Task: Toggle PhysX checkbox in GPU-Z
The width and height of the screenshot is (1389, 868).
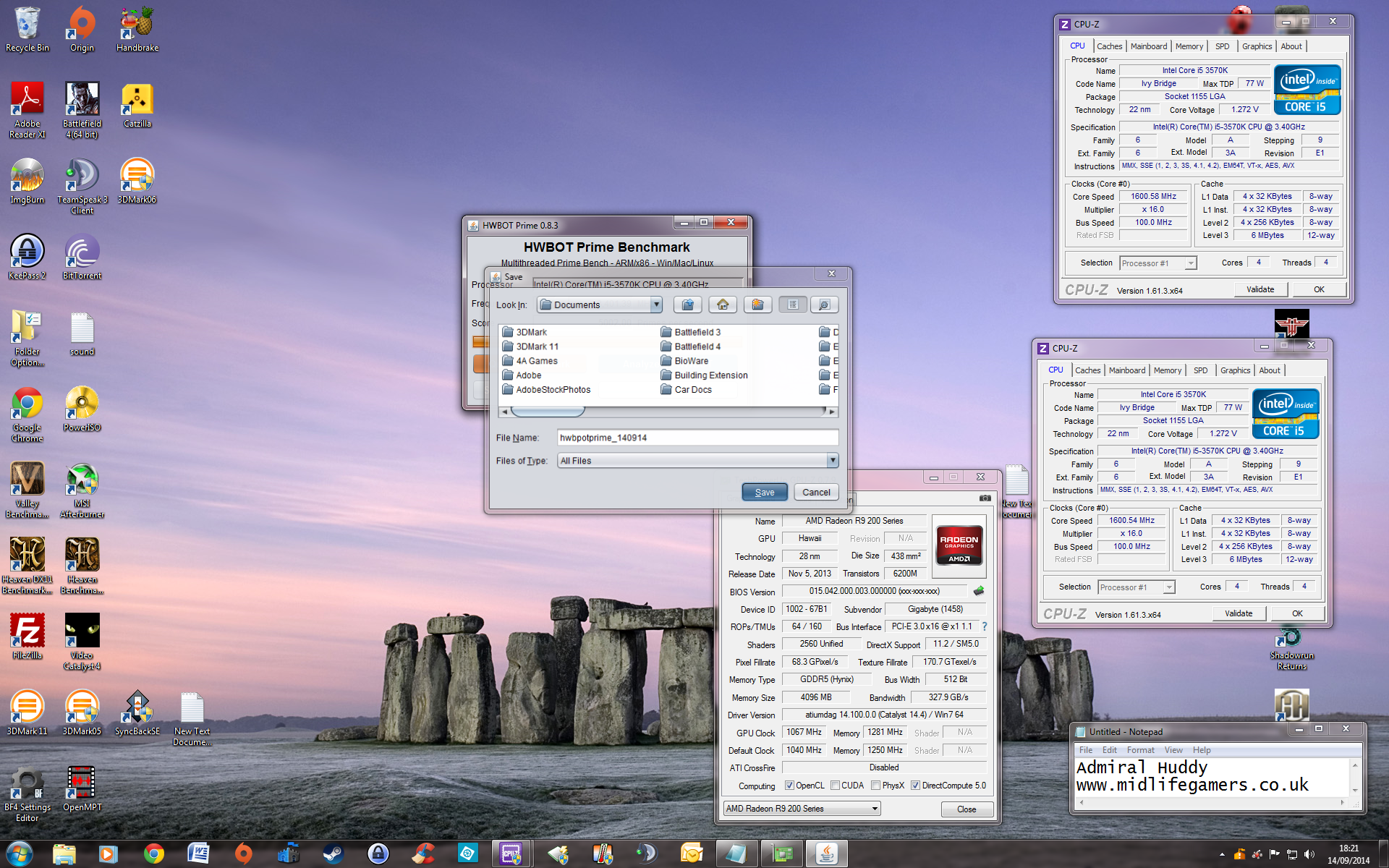Action: point(875,786)
